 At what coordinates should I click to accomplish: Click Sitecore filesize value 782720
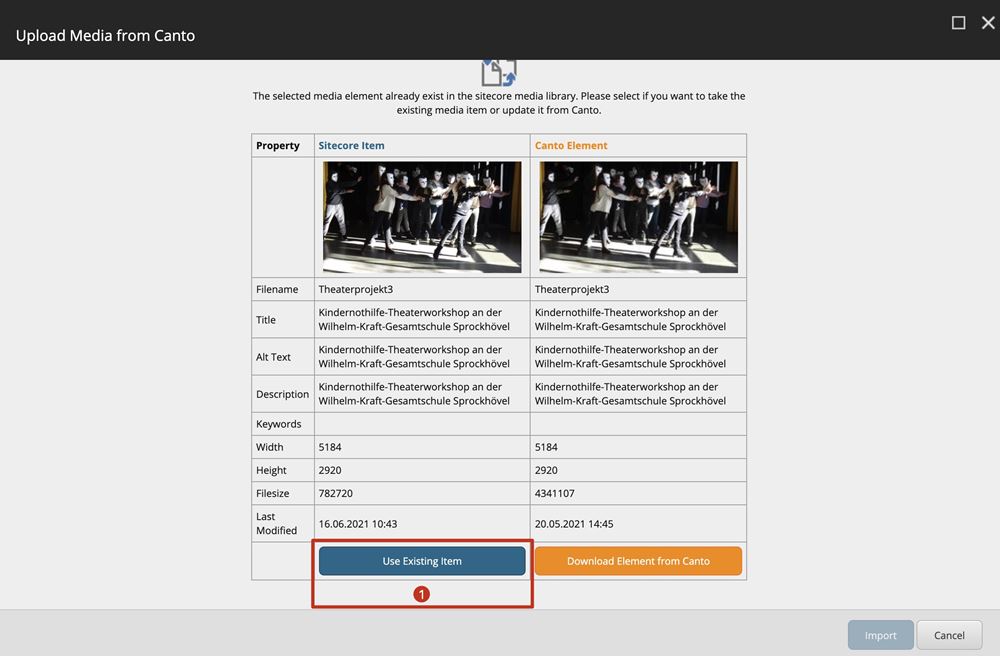[336, 493]
